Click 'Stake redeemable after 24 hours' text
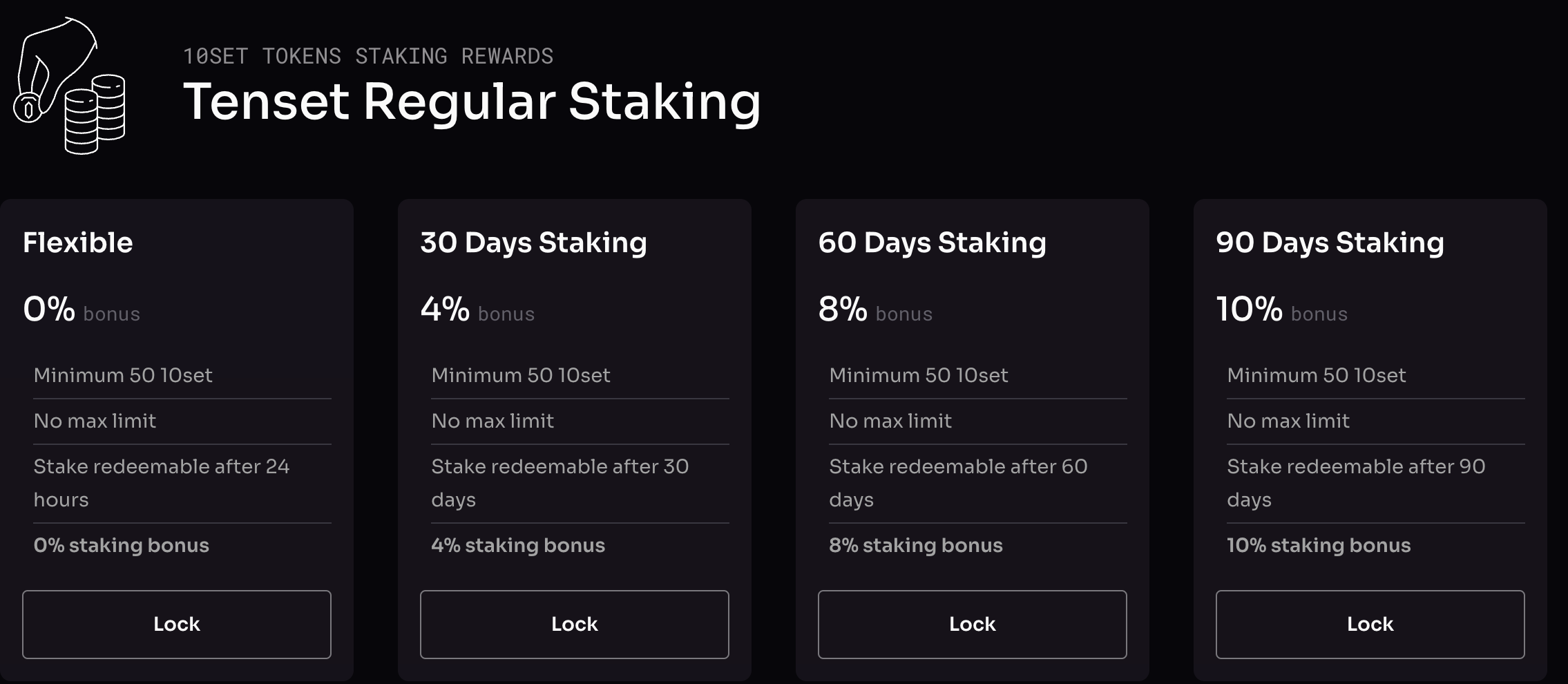This screenshot has height=684, width=1568. click(x=162, y=483)
